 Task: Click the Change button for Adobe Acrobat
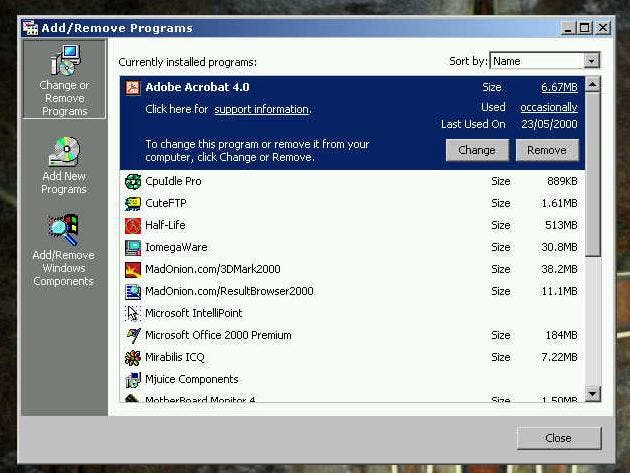click(477, 150)
